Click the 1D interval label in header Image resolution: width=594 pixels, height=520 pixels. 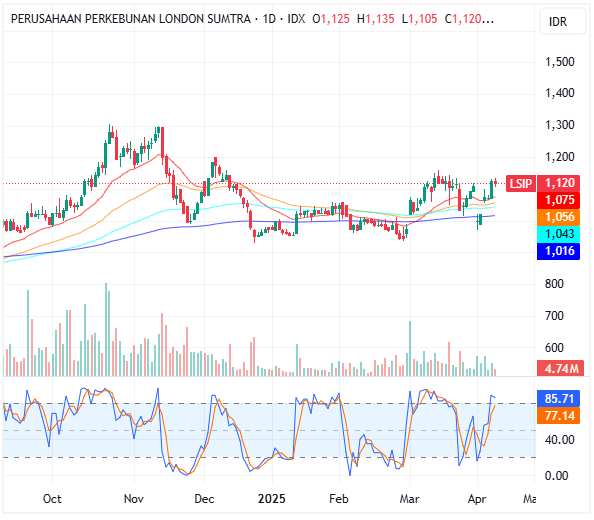click(x=269, y=19)
